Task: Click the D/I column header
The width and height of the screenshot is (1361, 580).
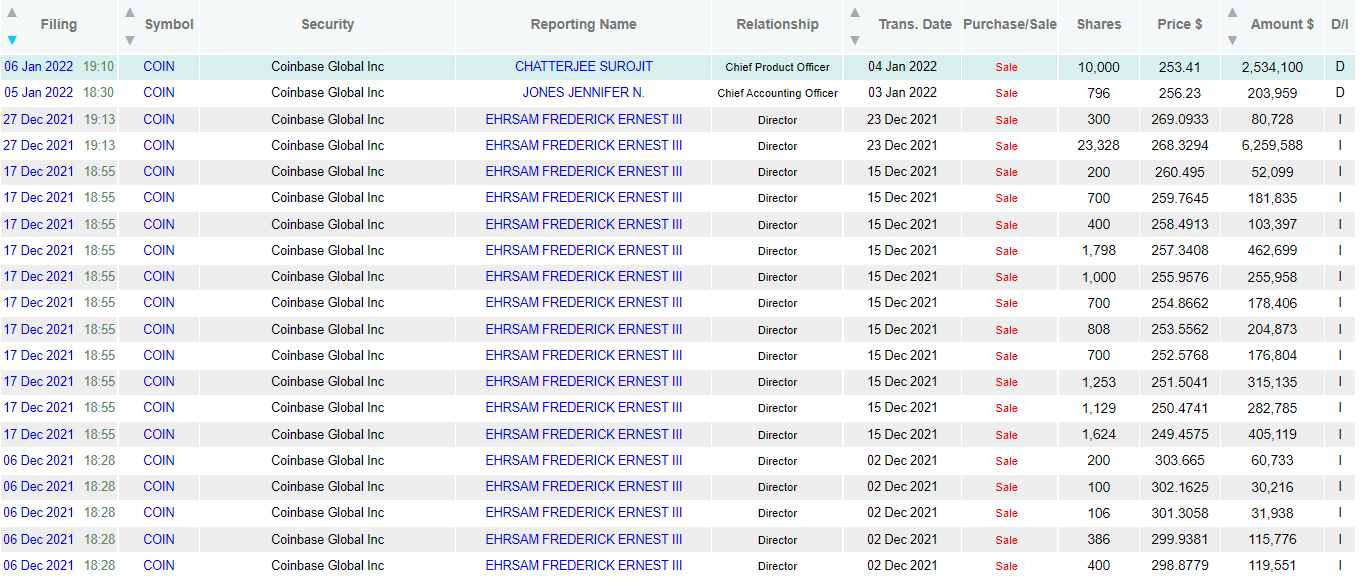Action: tap(1340, 24)
